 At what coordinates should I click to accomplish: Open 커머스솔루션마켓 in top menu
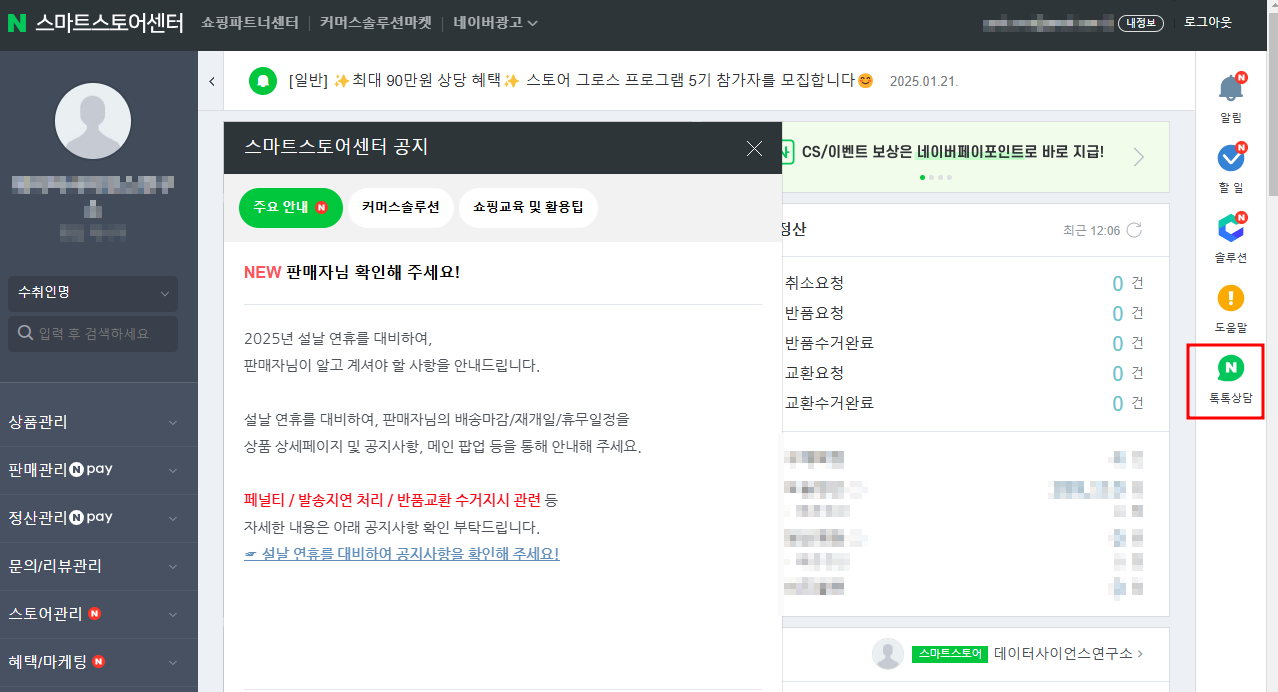(375, 22)
